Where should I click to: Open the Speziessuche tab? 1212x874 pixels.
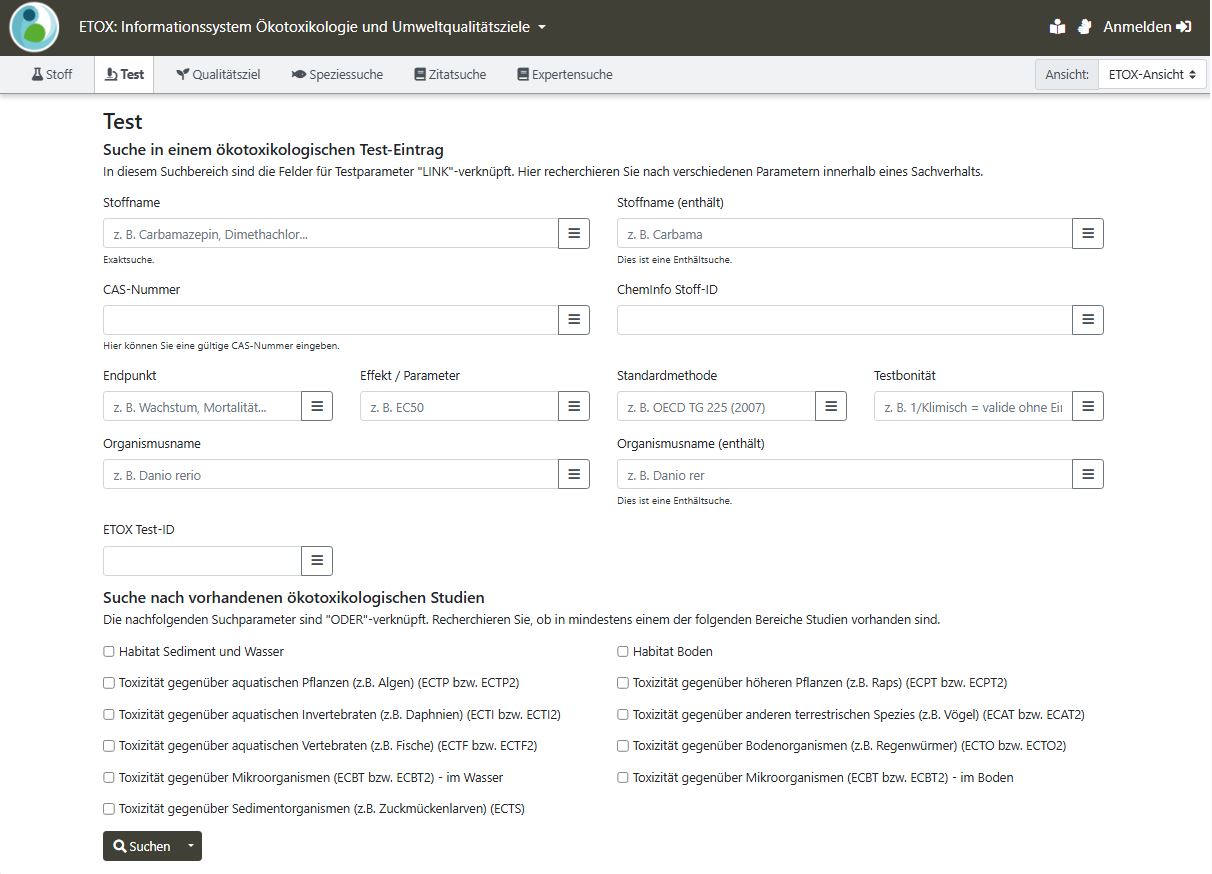tap(337, 75)
